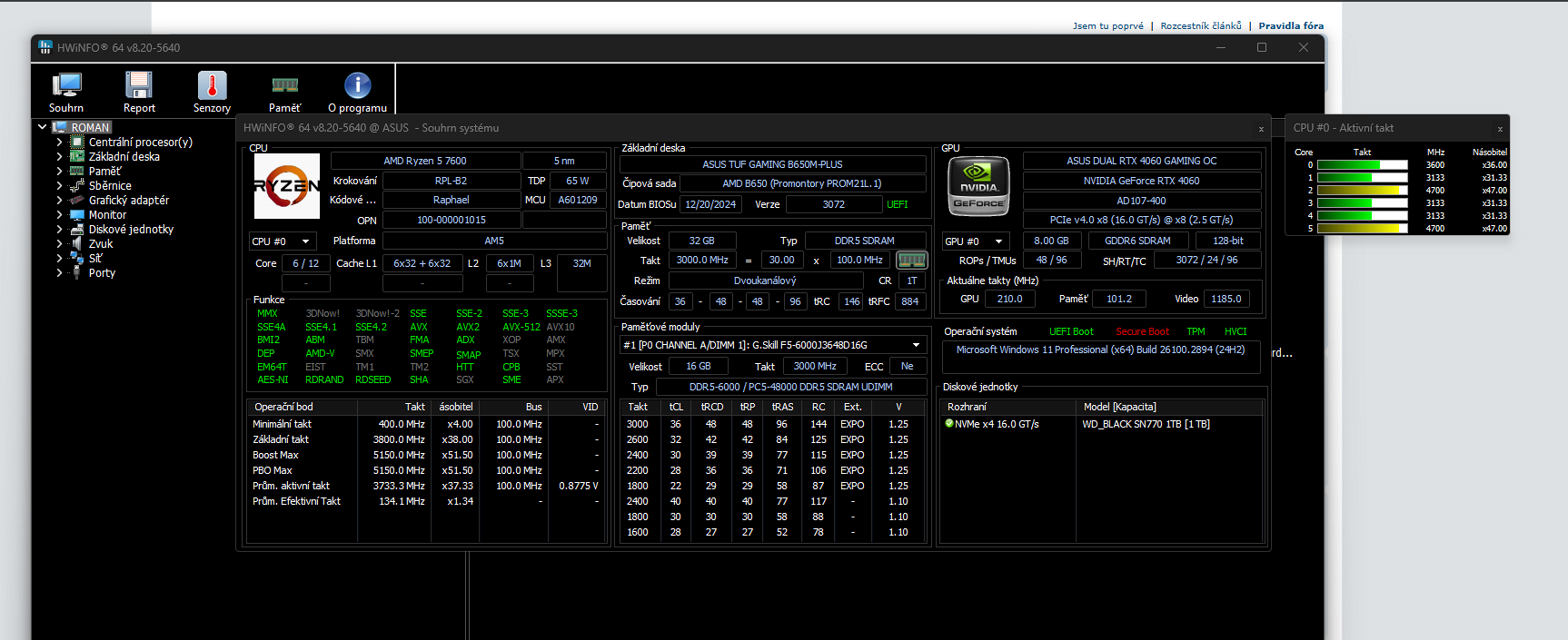Viewport: 1568px width, 640px height.
Task: Select Diskové jednotky in the tree
Action: [131, 230]
